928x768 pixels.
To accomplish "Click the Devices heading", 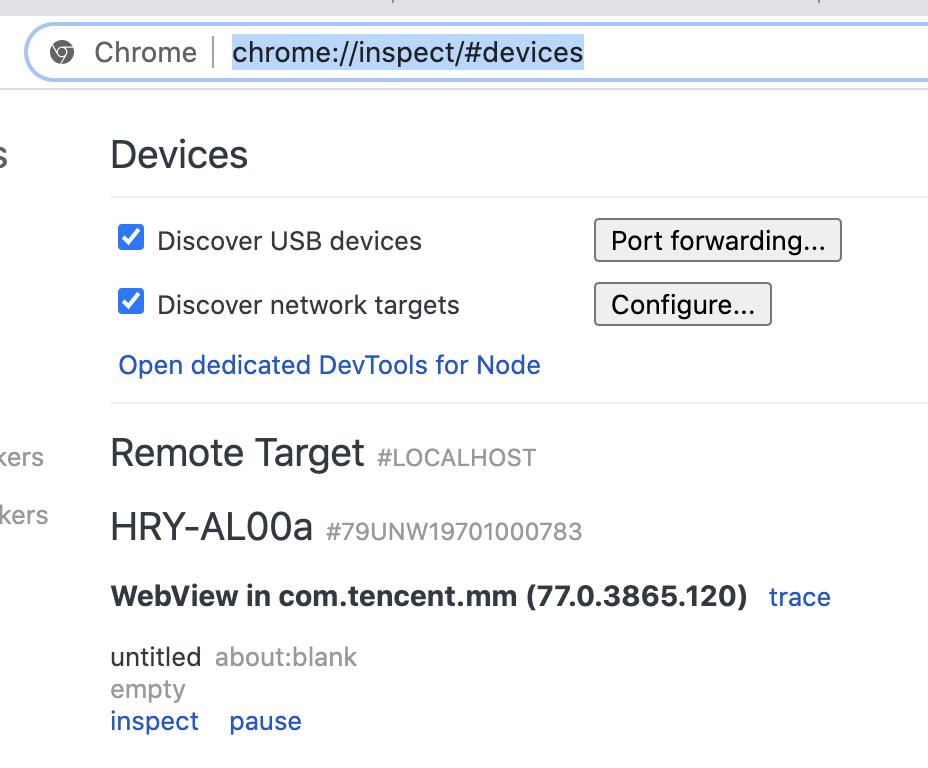I will click(179, 155).
